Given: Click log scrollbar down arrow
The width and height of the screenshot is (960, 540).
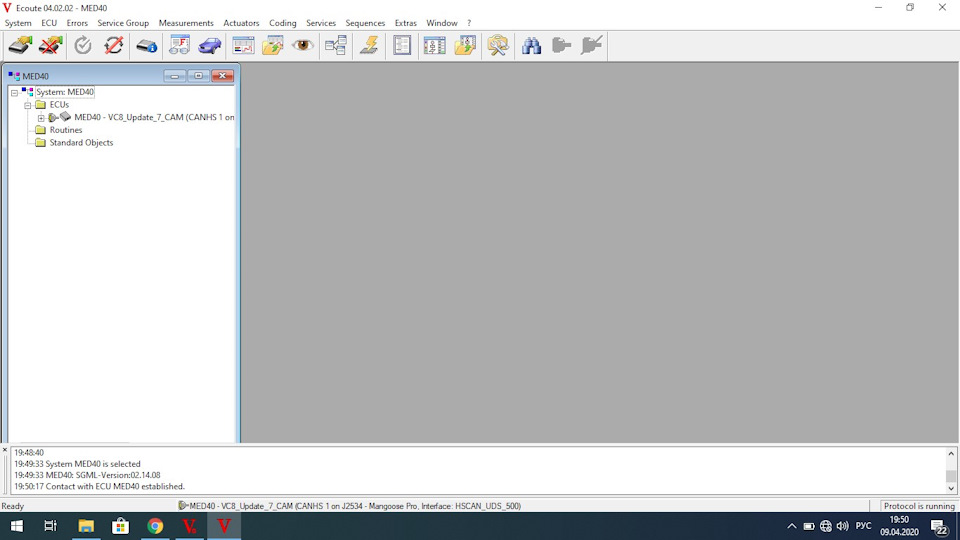Looking at the screenshot, I should coord(951,488).
